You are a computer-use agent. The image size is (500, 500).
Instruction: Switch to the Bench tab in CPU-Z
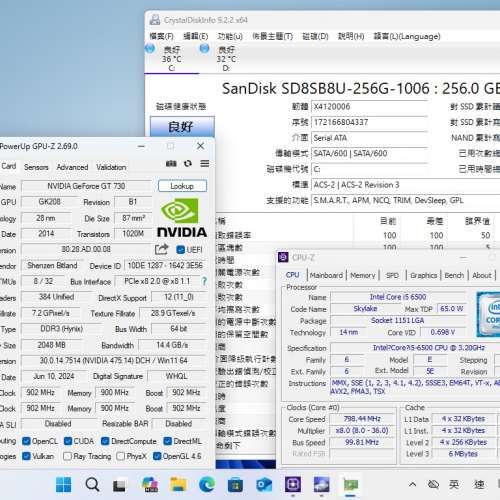pyautogui.click(x=454, y=275)
